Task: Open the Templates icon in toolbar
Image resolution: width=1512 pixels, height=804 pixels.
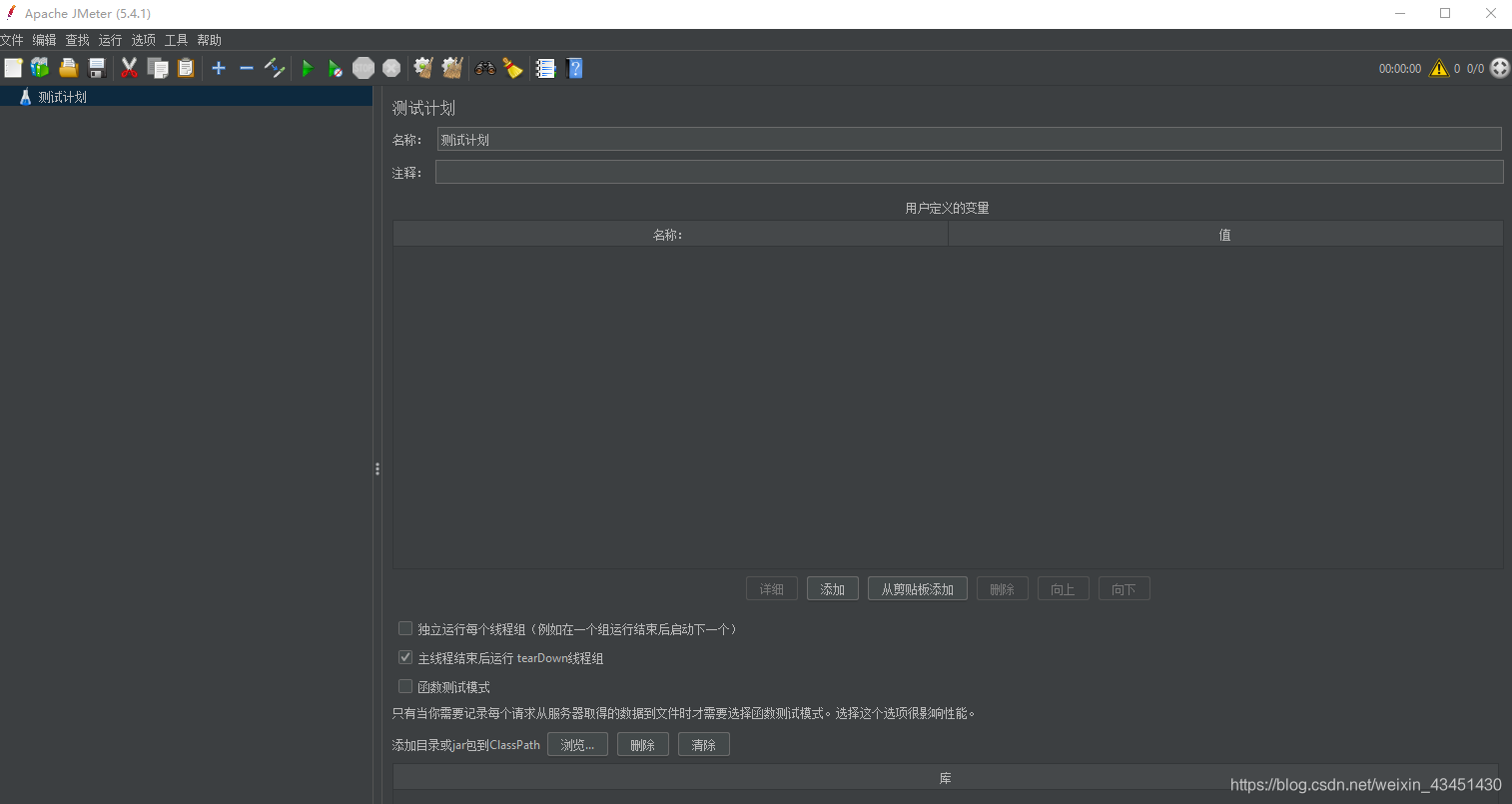Action: 40,68
